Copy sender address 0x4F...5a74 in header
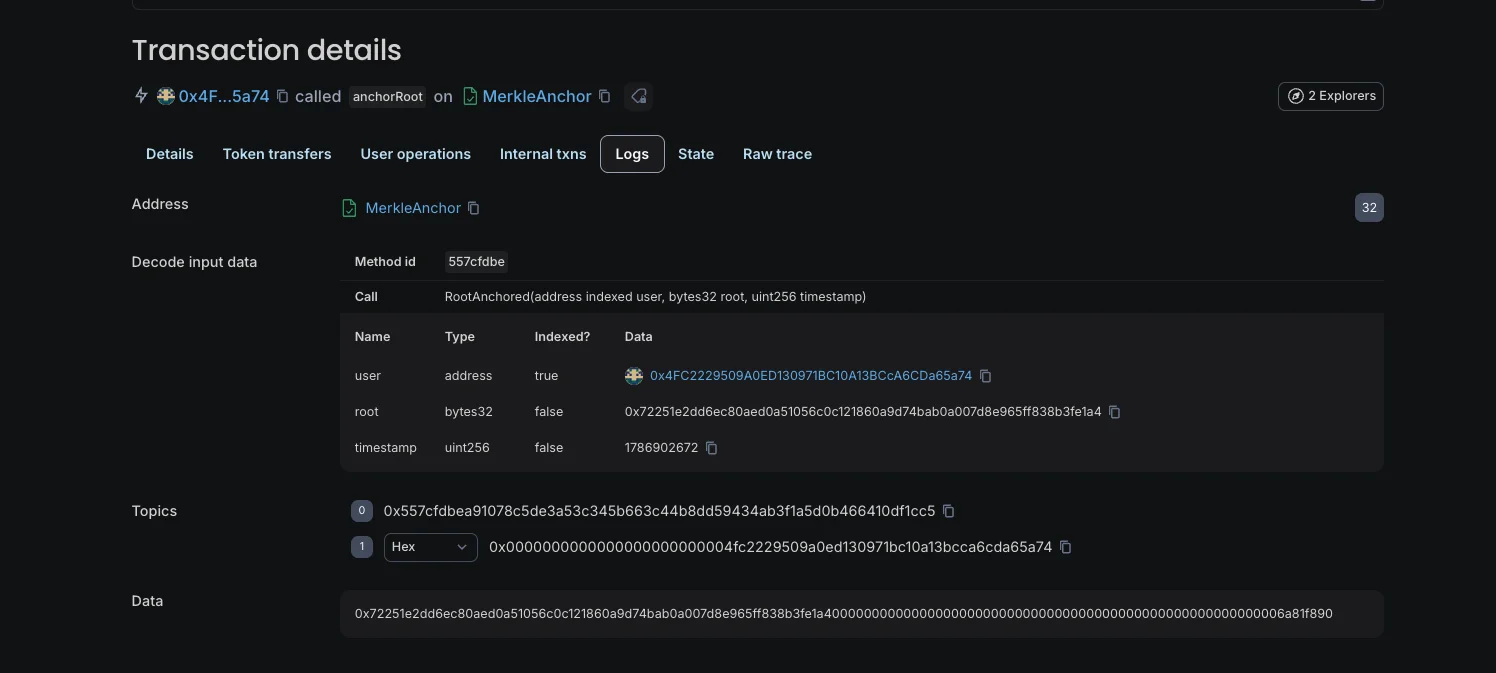 click(x=282, y=96)
